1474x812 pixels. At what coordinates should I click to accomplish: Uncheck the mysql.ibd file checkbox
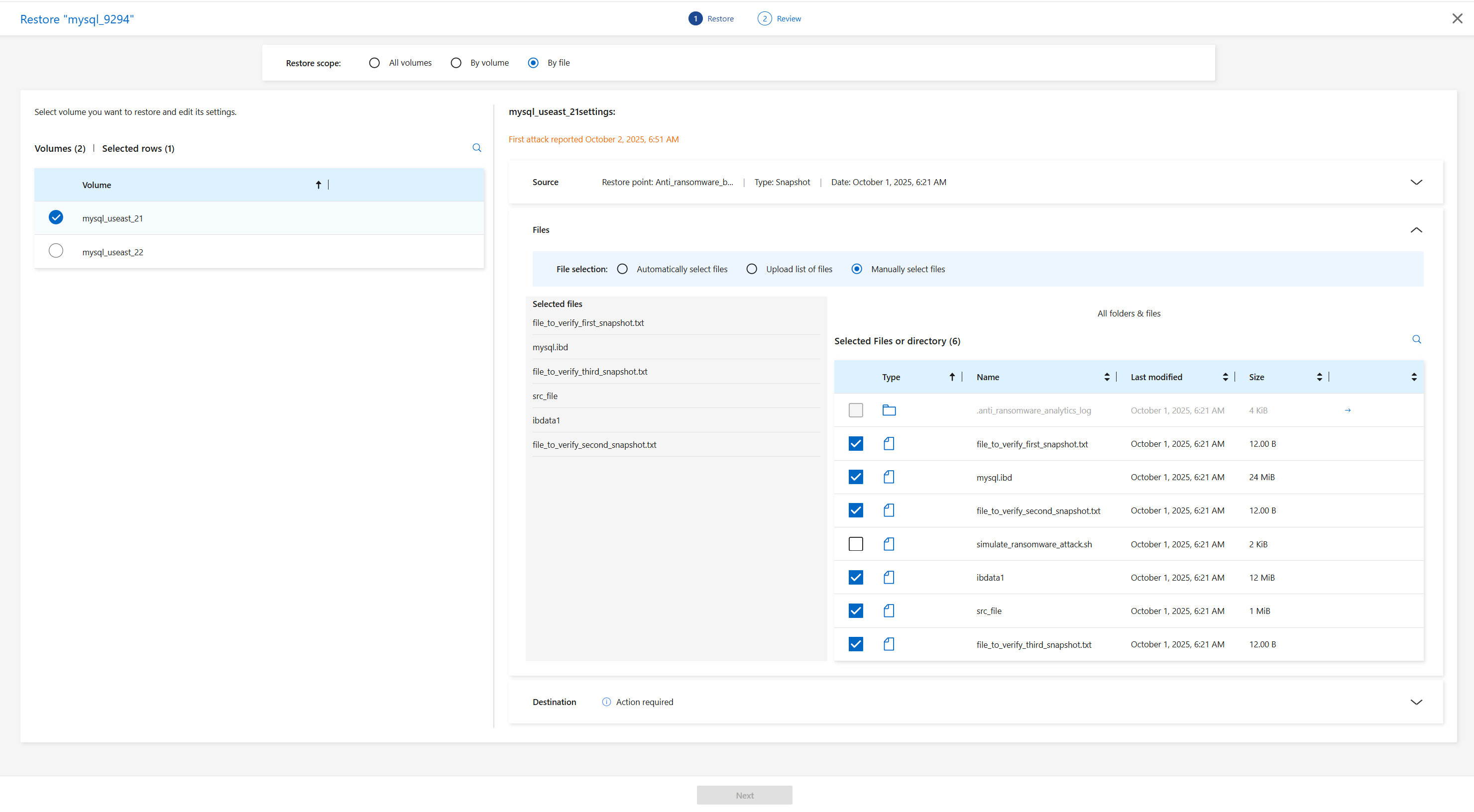click(x=855, y=478)
